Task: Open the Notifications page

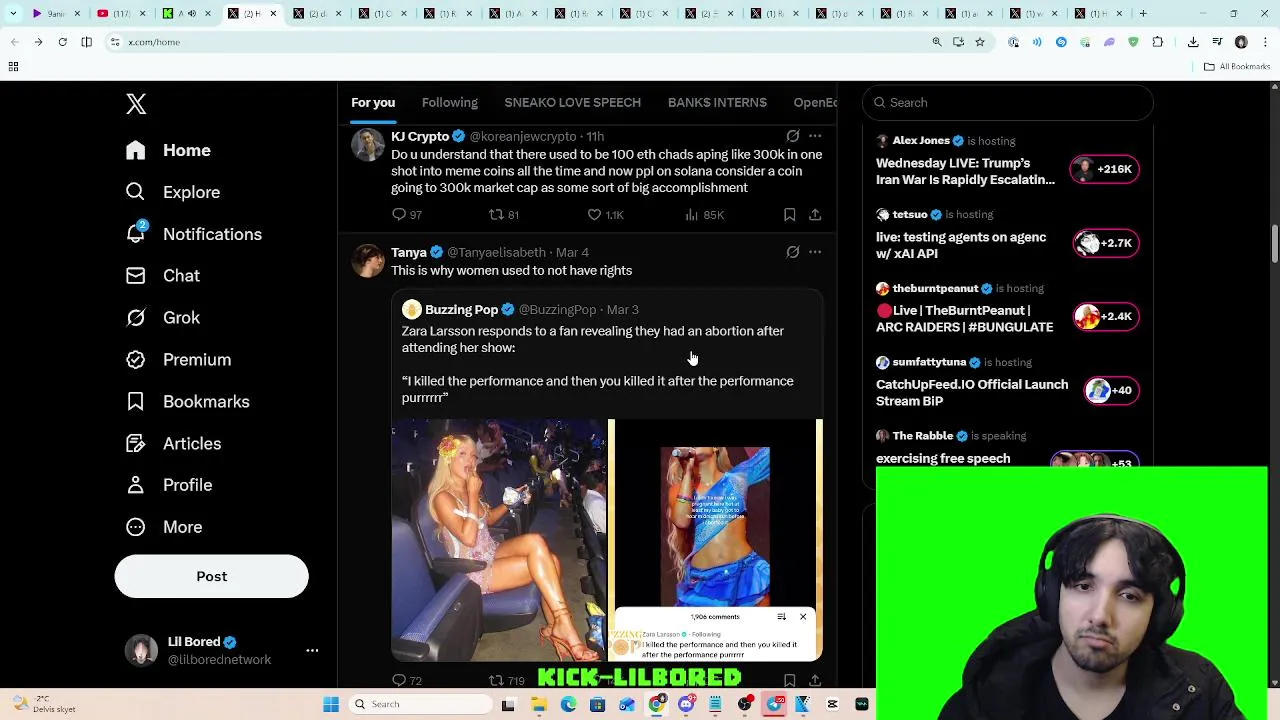Action: tap(194, 234)
